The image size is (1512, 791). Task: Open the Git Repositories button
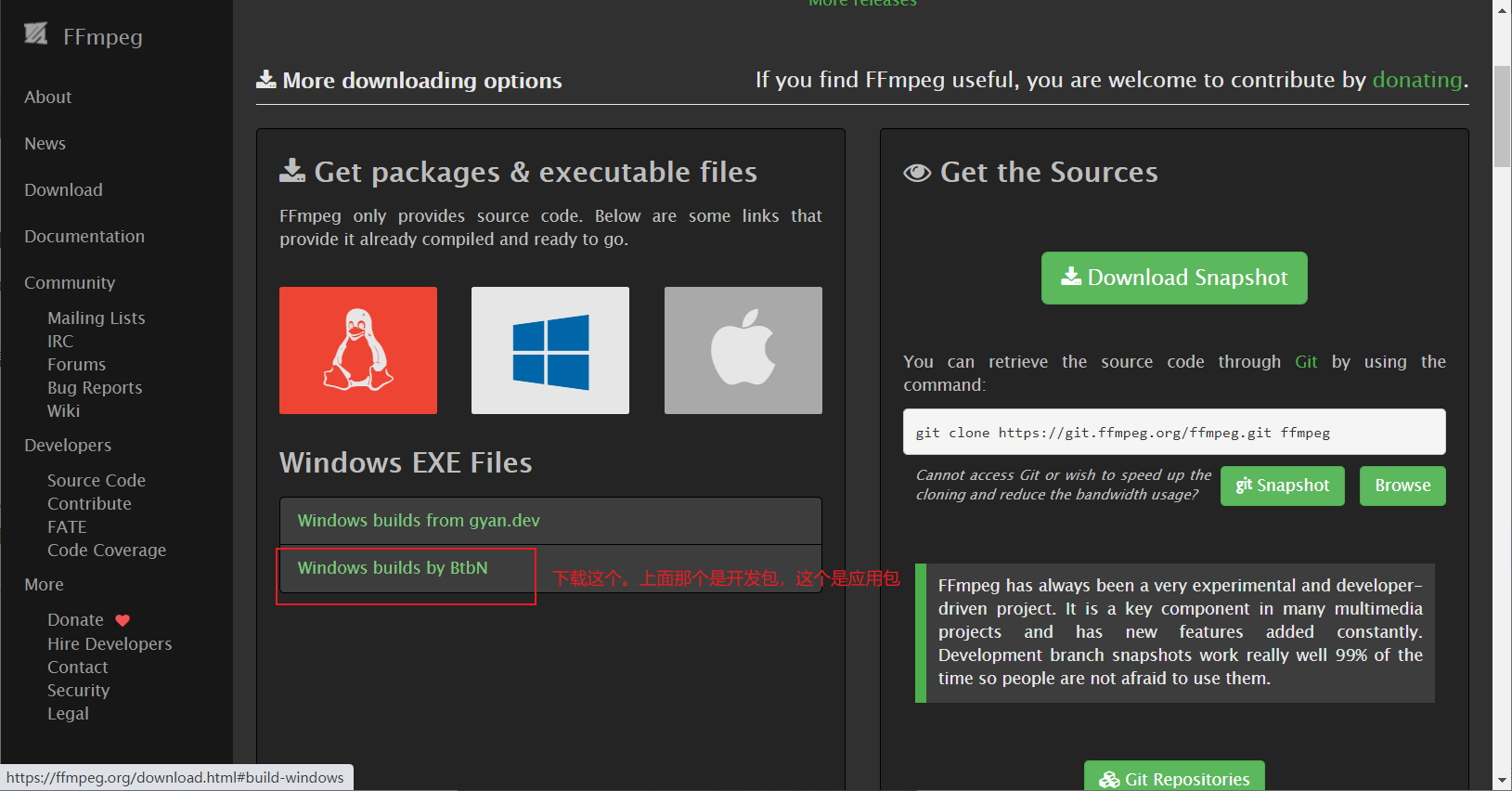tap(1174, 778)
